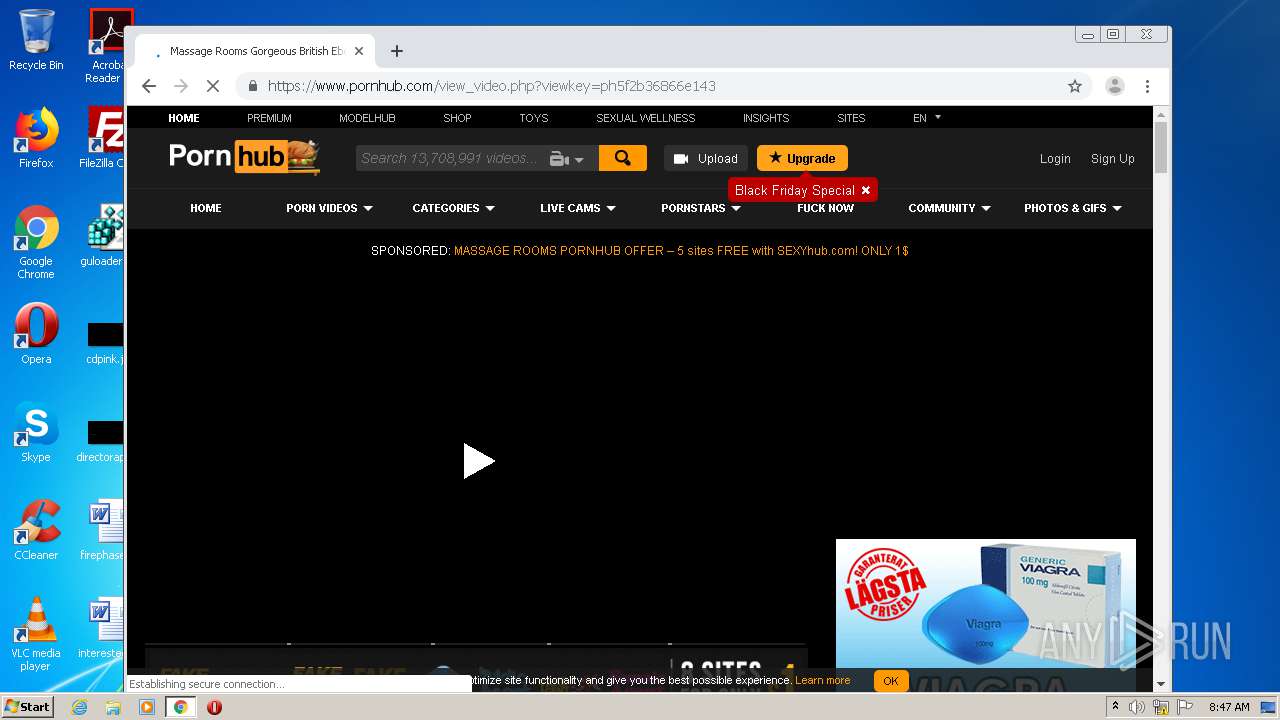The height and width of the screenshot is (720, 1280).
Task: Open the Windows Start menu
Action: tap(28, 707)
